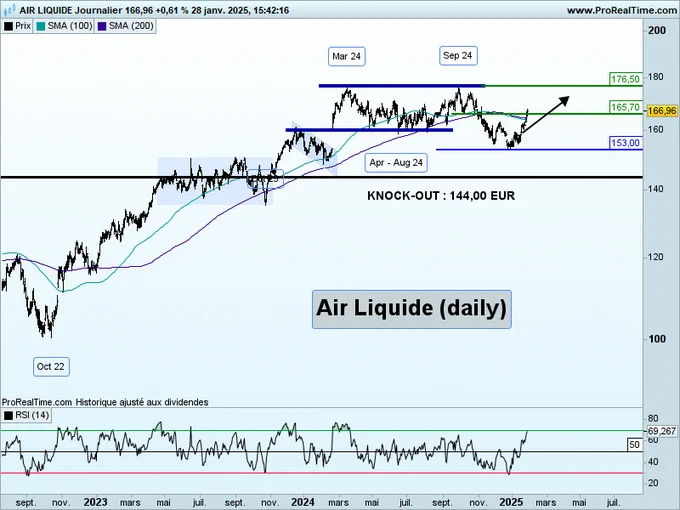Click the 2025 label on time axis
680x510 pixels.
511,502
